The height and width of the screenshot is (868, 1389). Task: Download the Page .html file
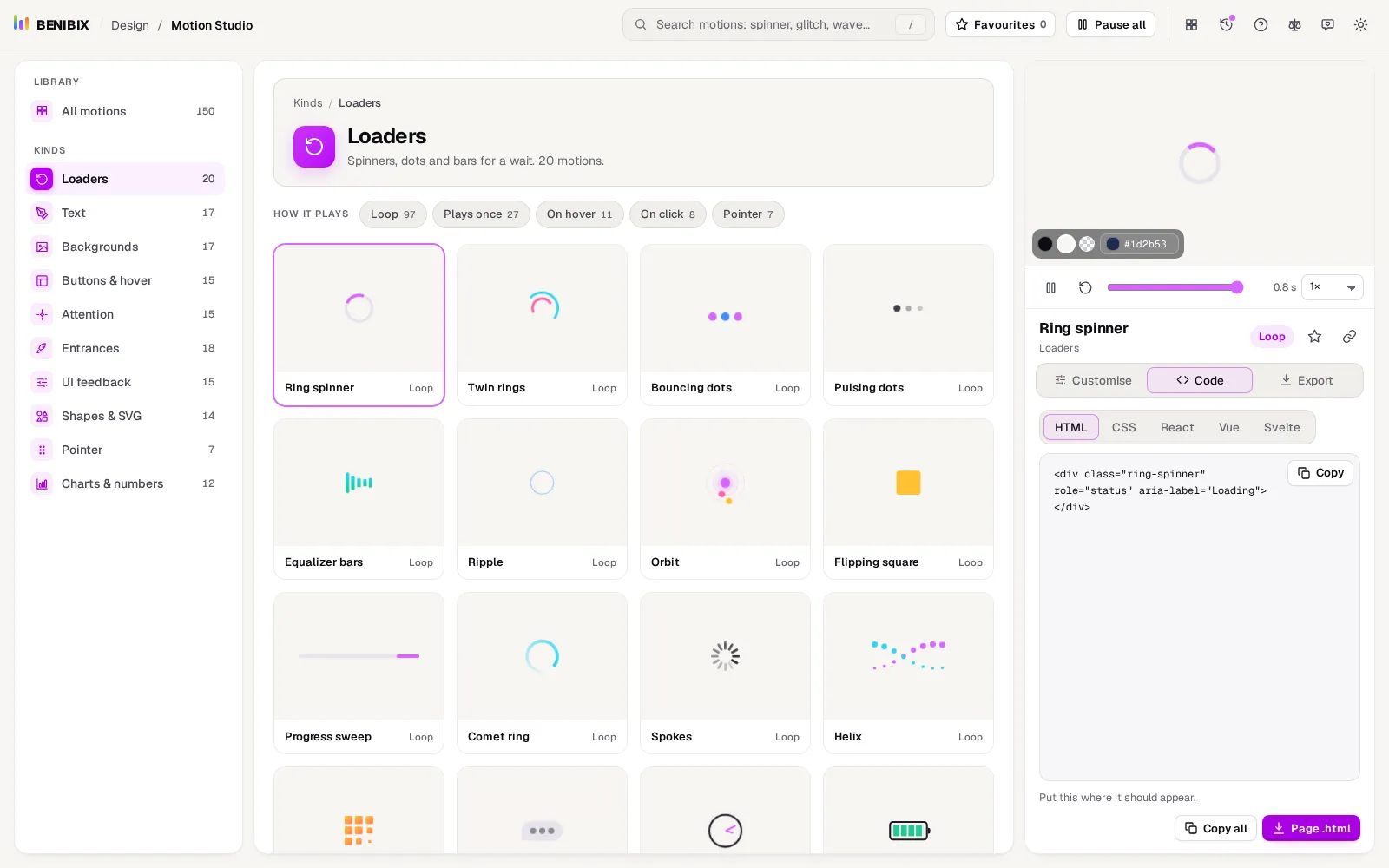[x=1311, y=828]
